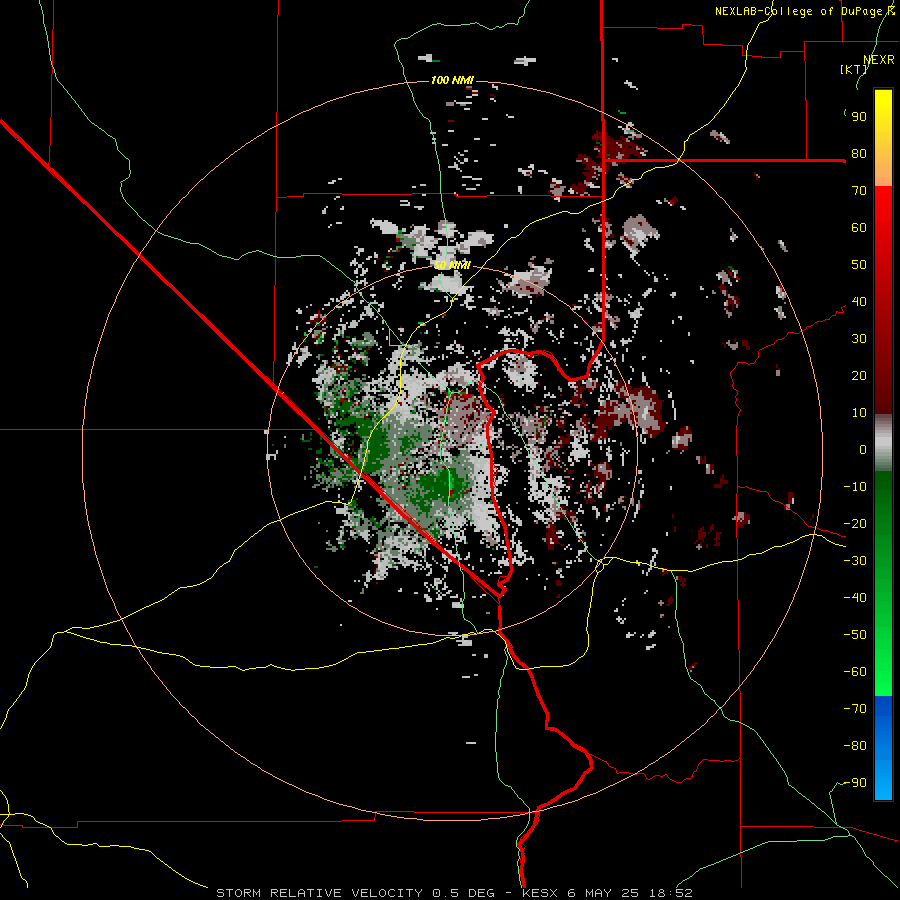900x900 pixels.
Task: Select the 30 value on the velocity scale
Action: (859, 339)
